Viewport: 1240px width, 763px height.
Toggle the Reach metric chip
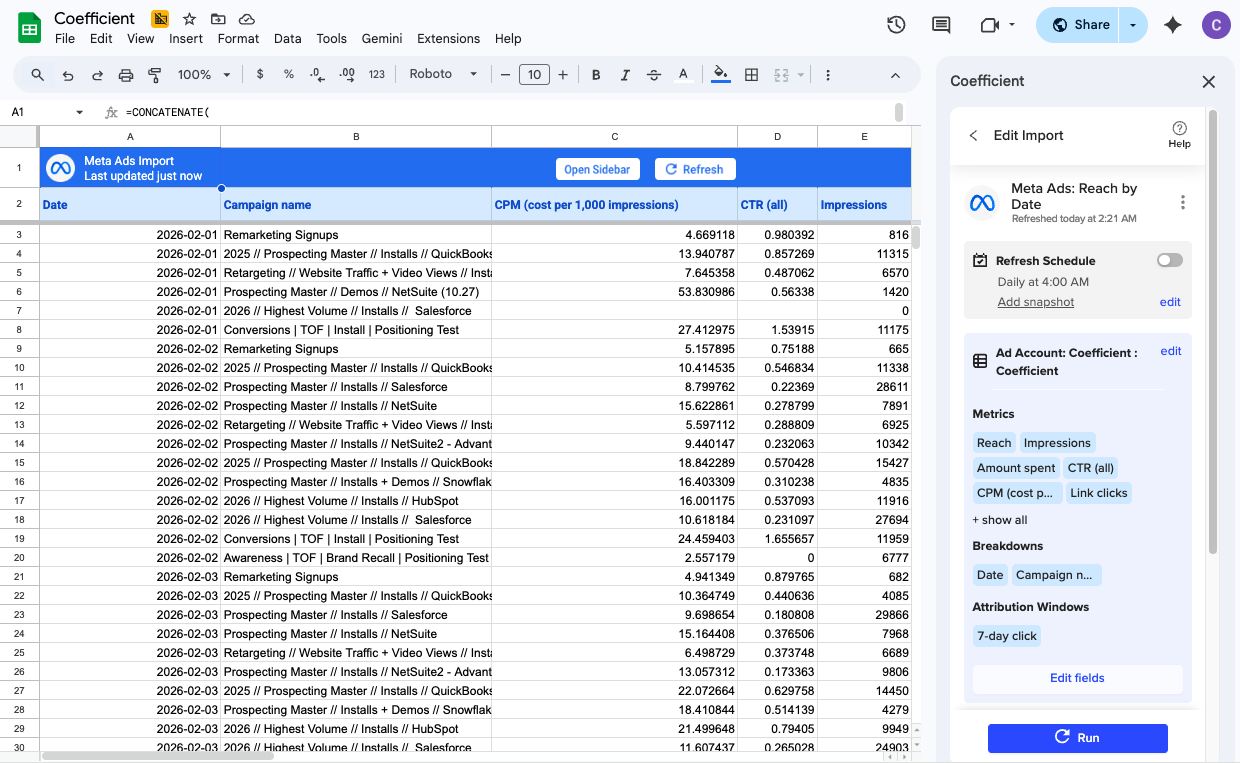[994, 442]
